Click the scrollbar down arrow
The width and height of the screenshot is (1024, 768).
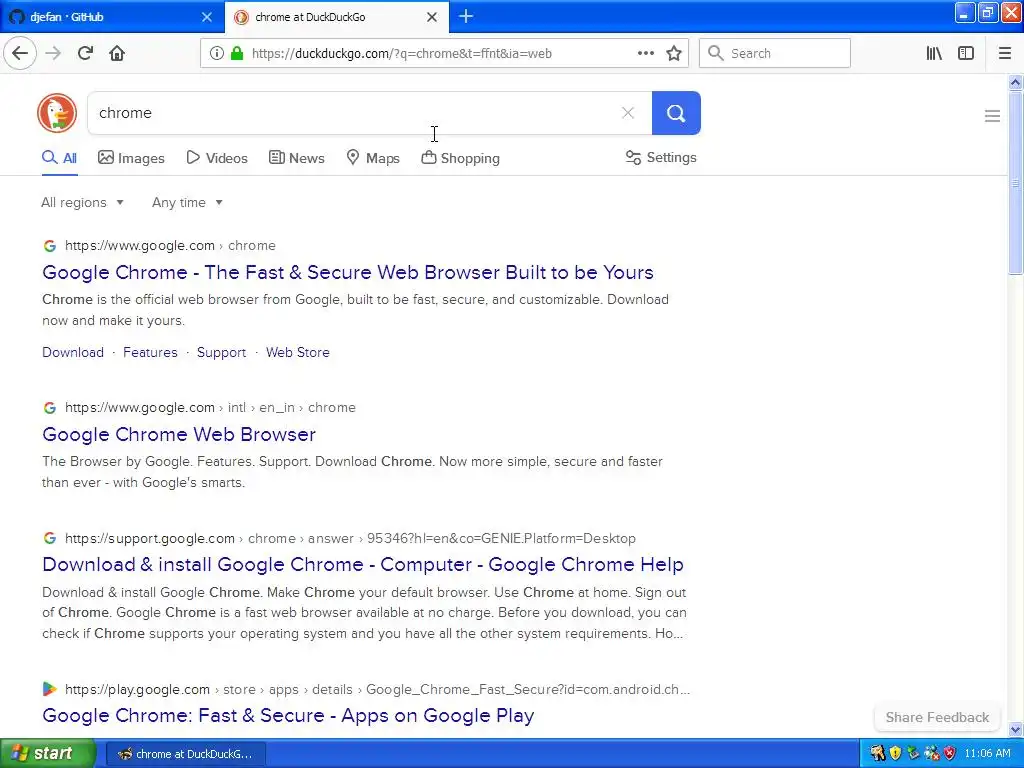[1016, 729]
